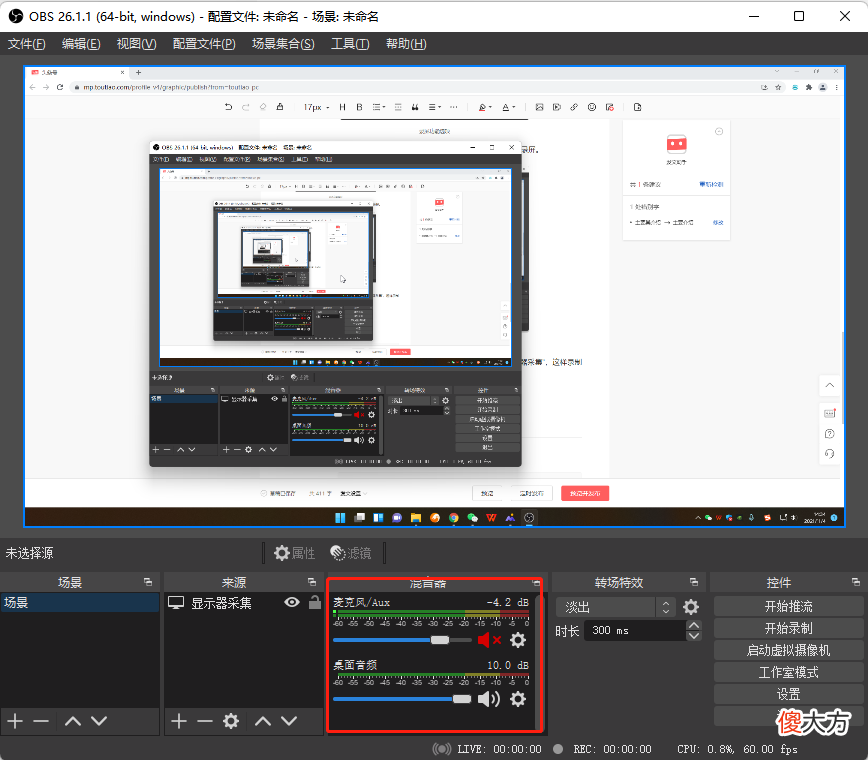The image size is (868, 760).
Task: Open the 文件(F) menu
Action: click(x=27, y=44)
